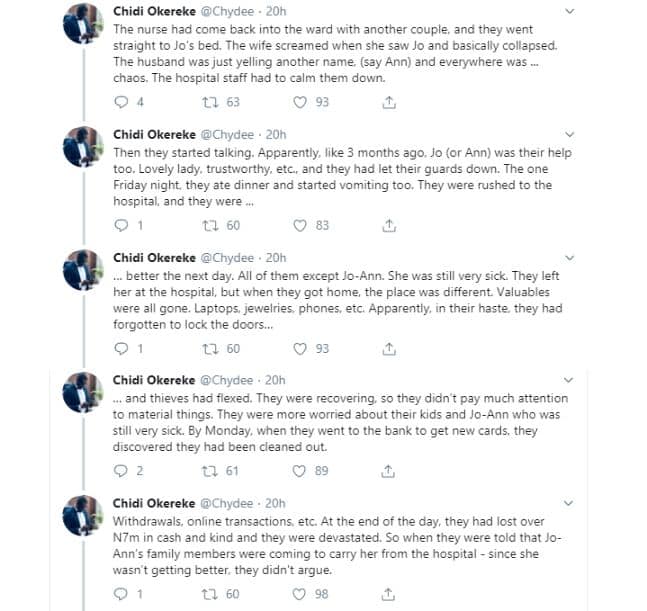The height and width of the screenshot is (611, 647).
Task: Share the tweet starting "The nurse had come back"
Action: pyautogui.click(x=390, y=102)
